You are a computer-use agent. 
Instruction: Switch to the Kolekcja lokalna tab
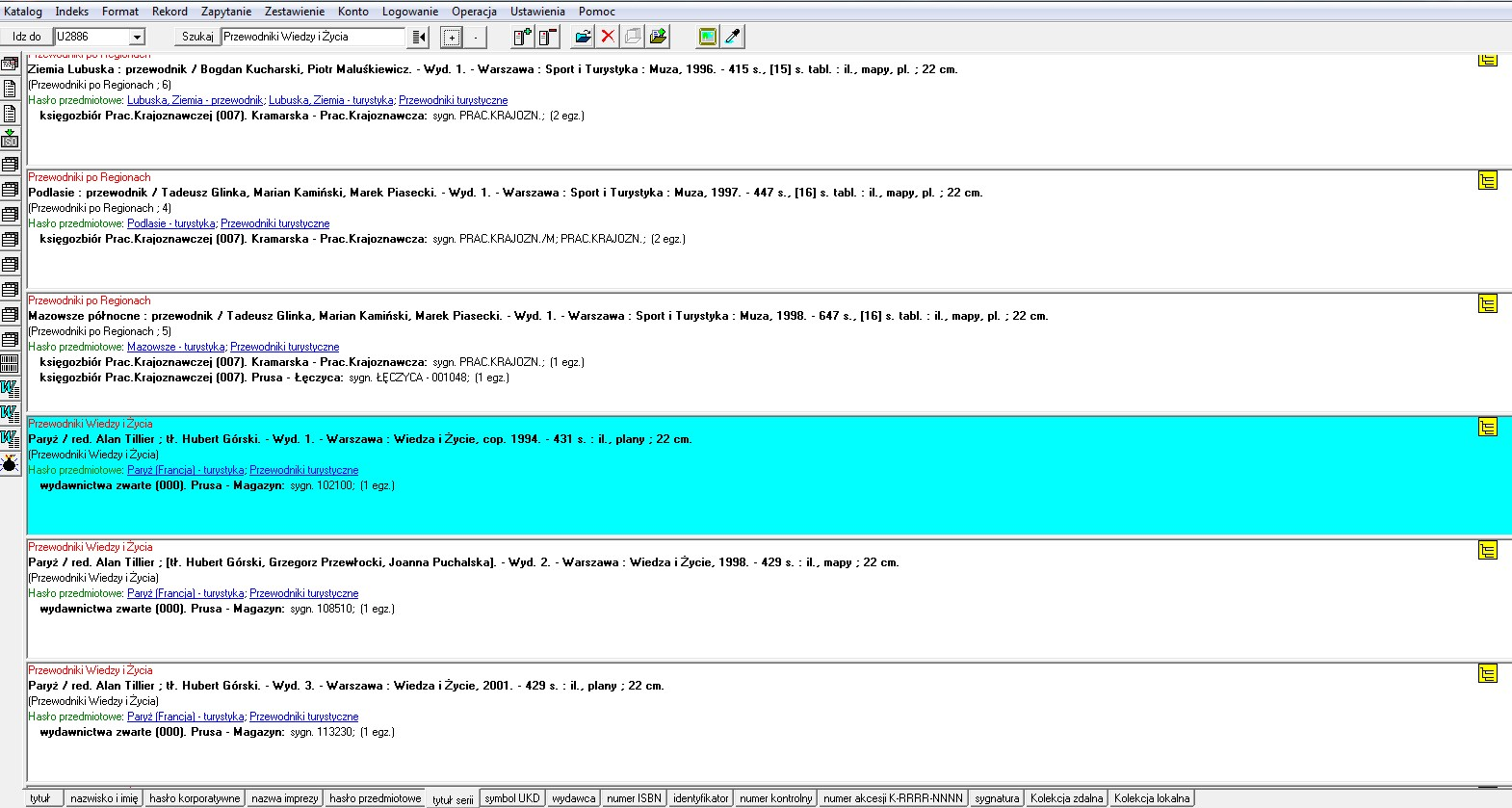(1152, 798)
